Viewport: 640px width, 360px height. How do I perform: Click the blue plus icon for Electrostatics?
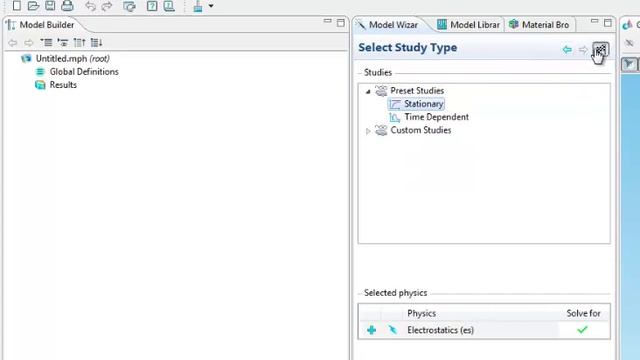click(371, 330)
